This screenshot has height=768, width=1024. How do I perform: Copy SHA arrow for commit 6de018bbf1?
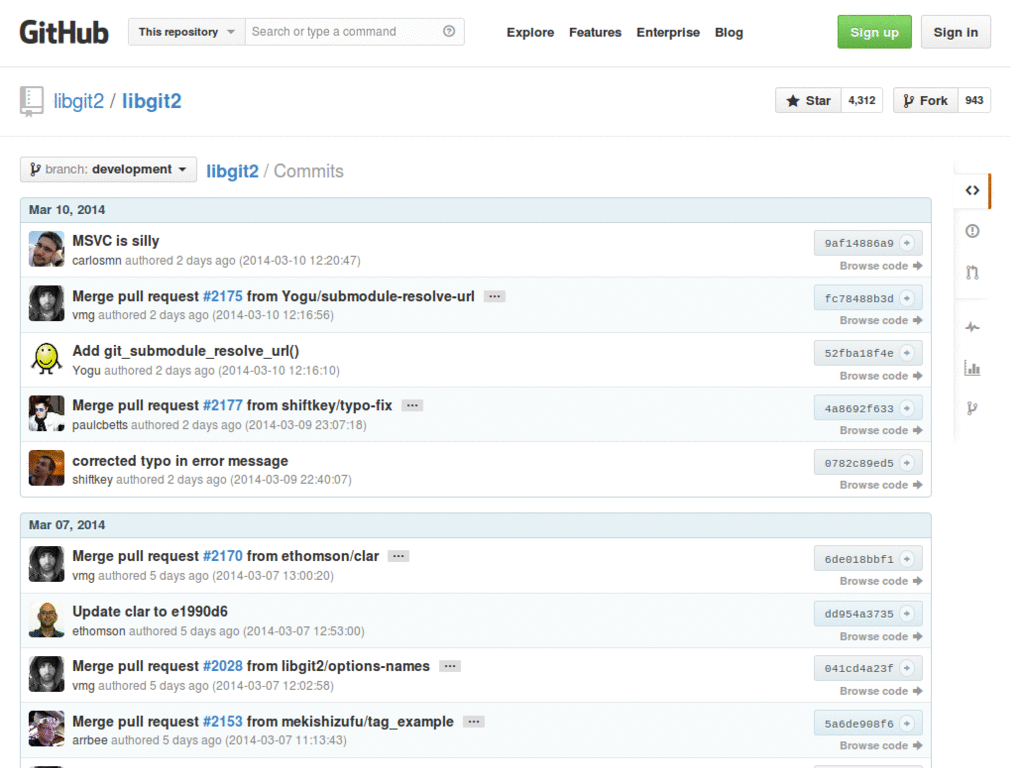906,559
